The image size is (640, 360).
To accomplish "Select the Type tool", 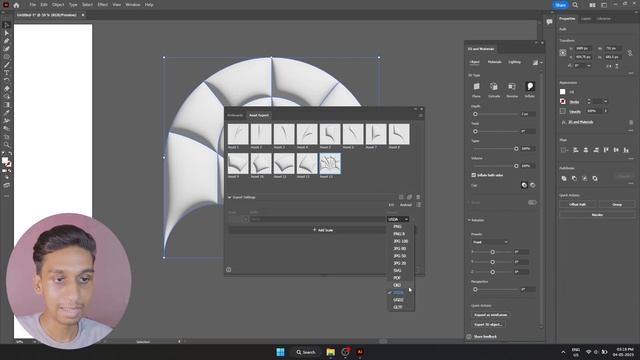I will click(7, 73).
